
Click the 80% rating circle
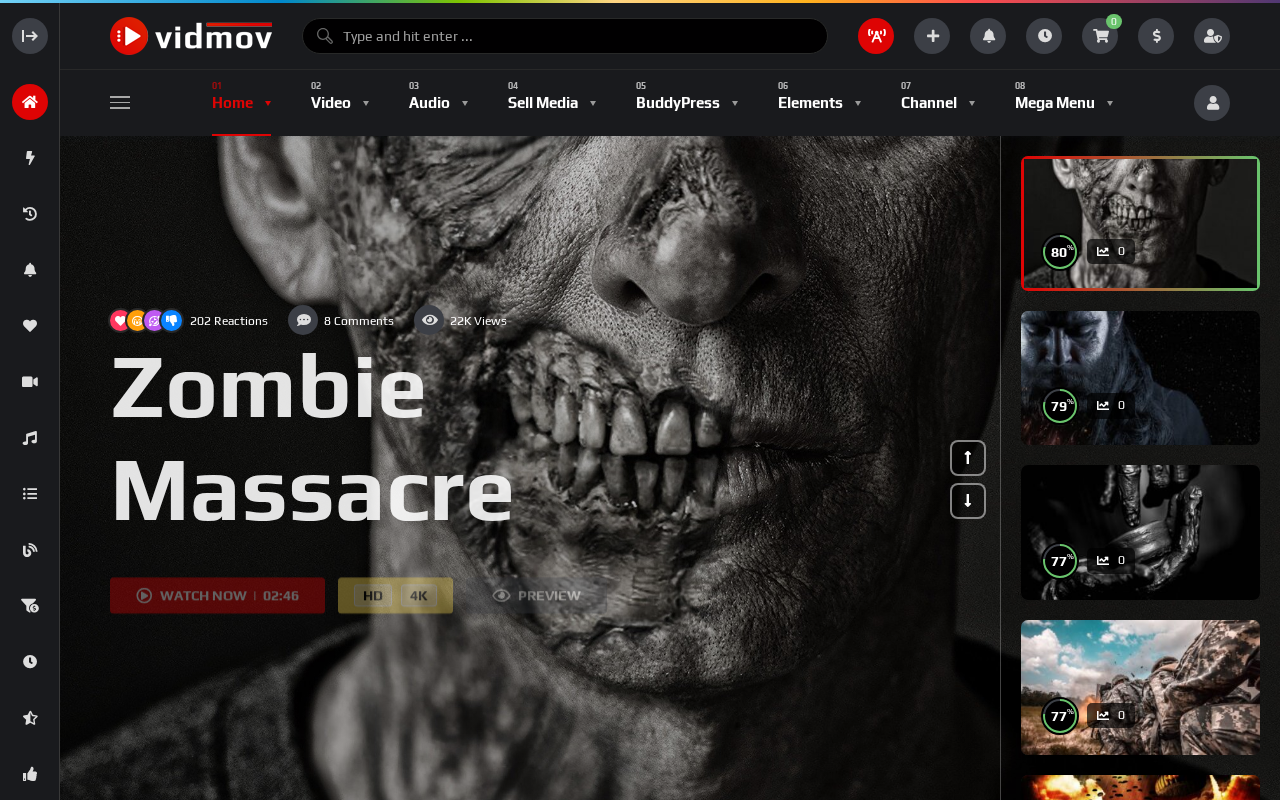tap(1060, 252)
